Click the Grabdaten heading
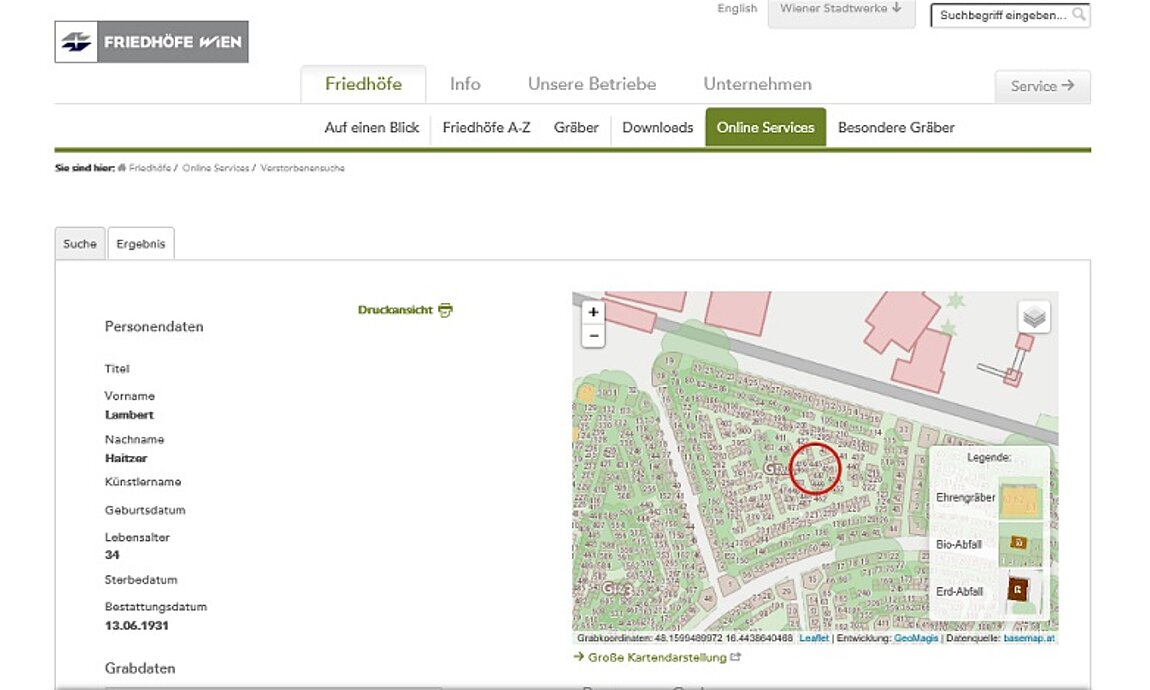Image resolution: width=1150 pixels, height=690 pixels. 140,669
